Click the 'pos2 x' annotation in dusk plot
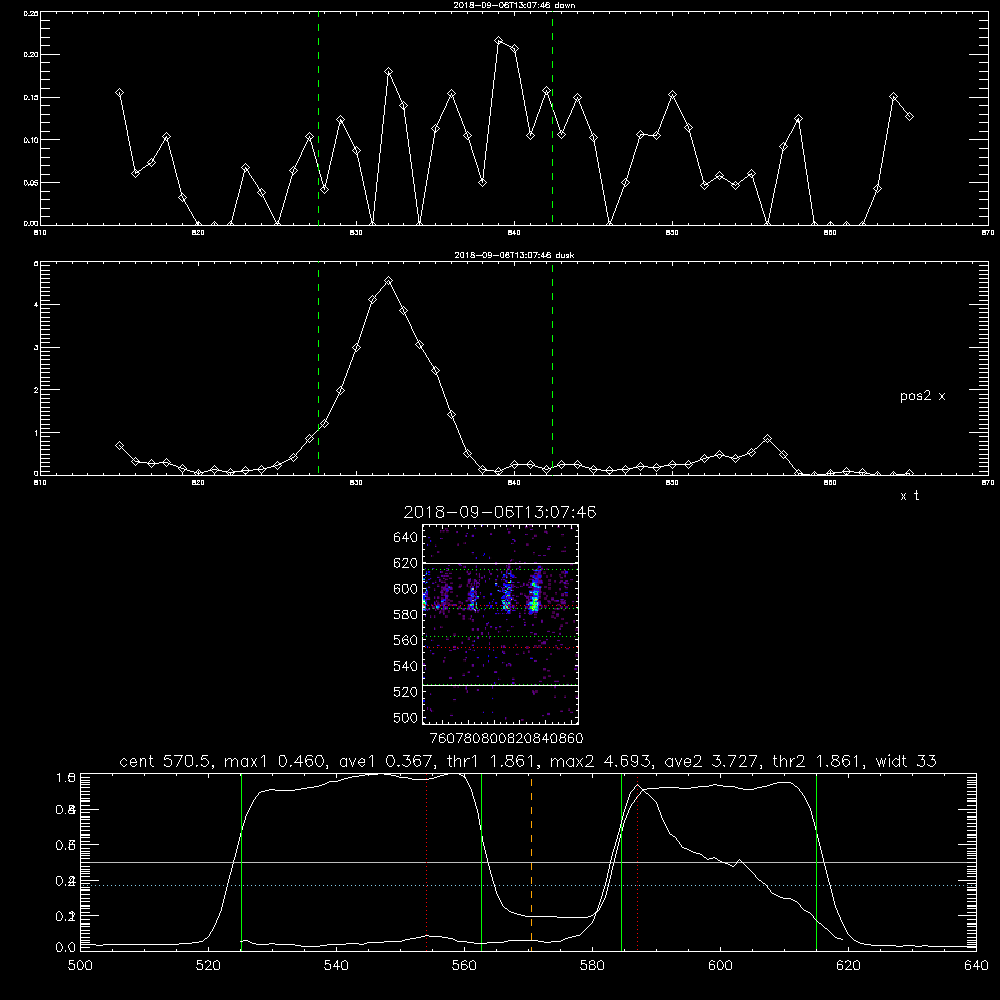Screen dimensions: 1000x1000 tap(922, 396)
